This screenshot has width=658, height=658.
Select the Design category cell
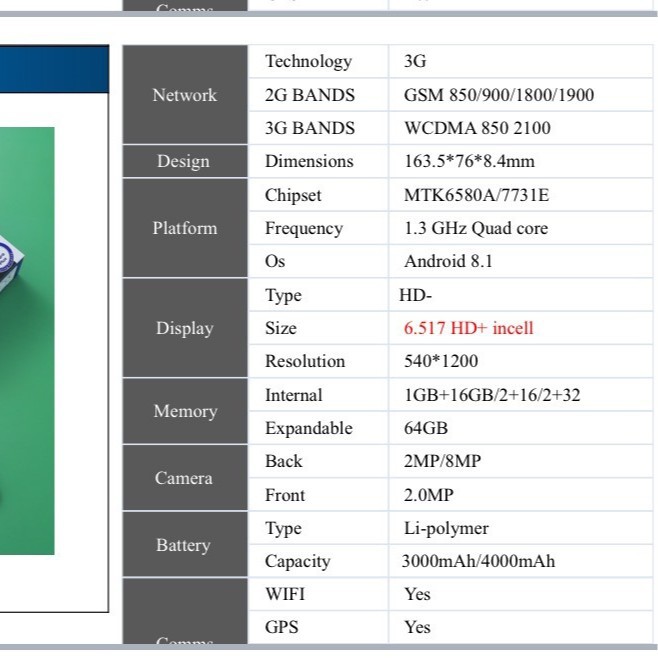coord(185,162)
